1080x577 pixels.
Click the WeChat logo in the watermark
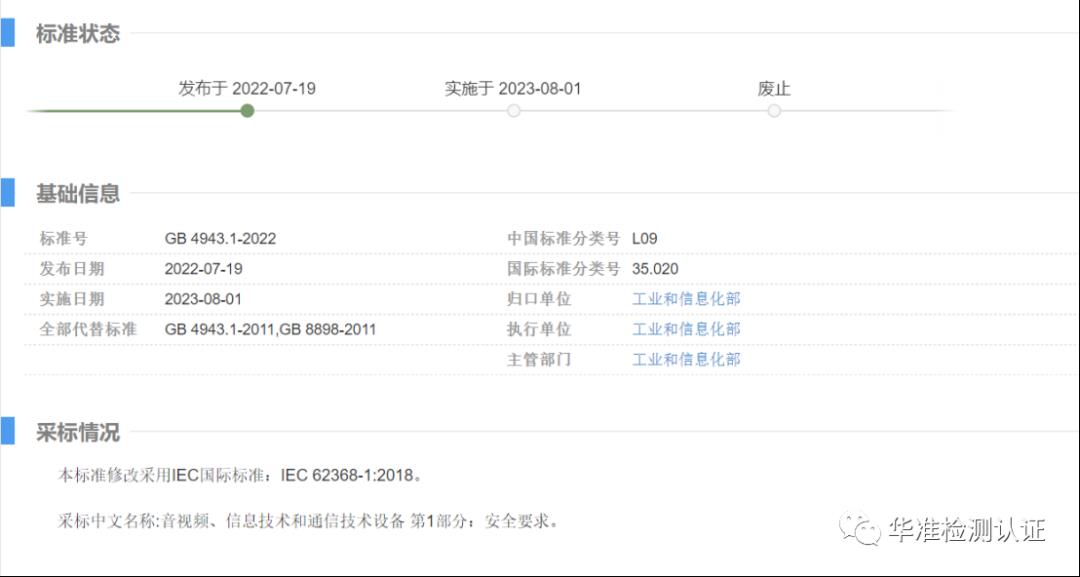pyautogui.click(x=860, y=529)
